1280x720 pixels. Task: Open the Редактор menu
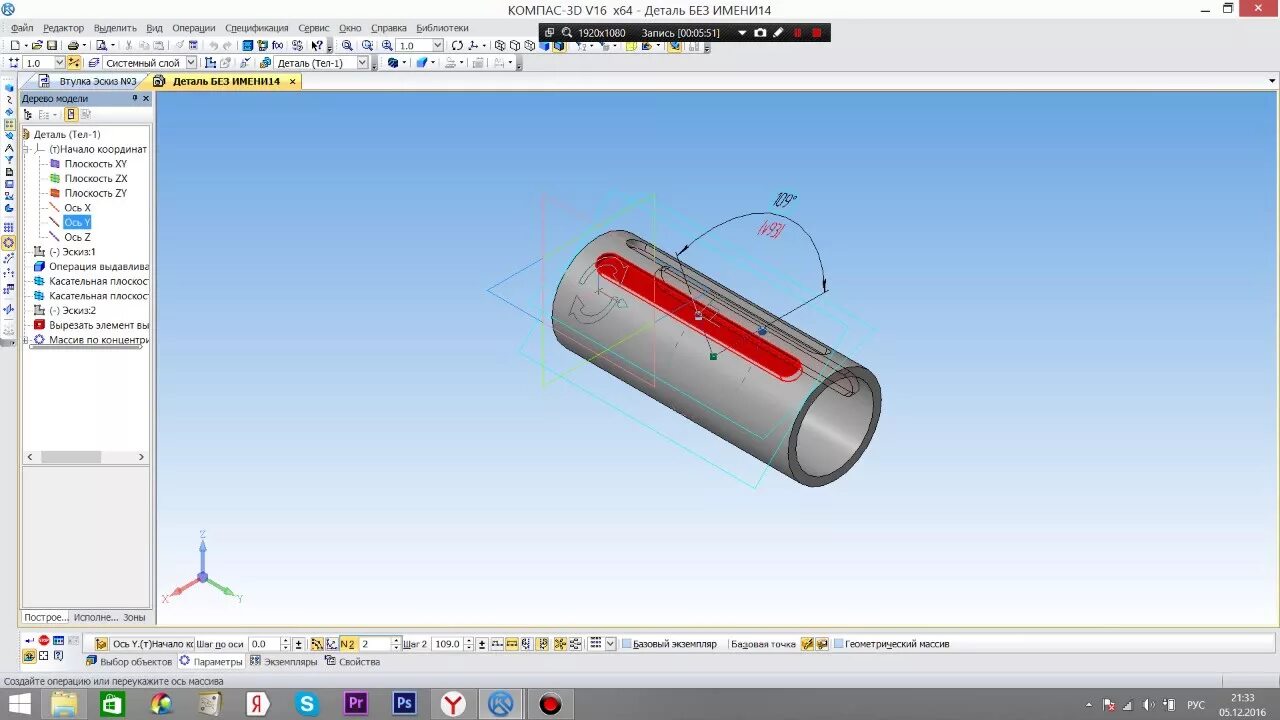coord(64,28)
